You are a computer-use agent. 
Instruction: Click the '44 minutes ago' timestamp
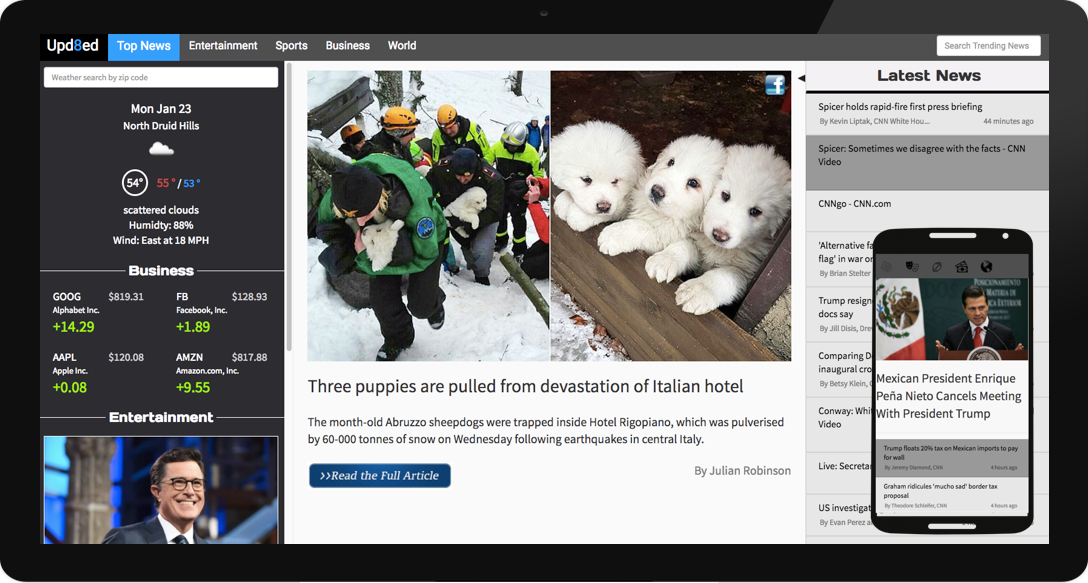point(1008,121)
